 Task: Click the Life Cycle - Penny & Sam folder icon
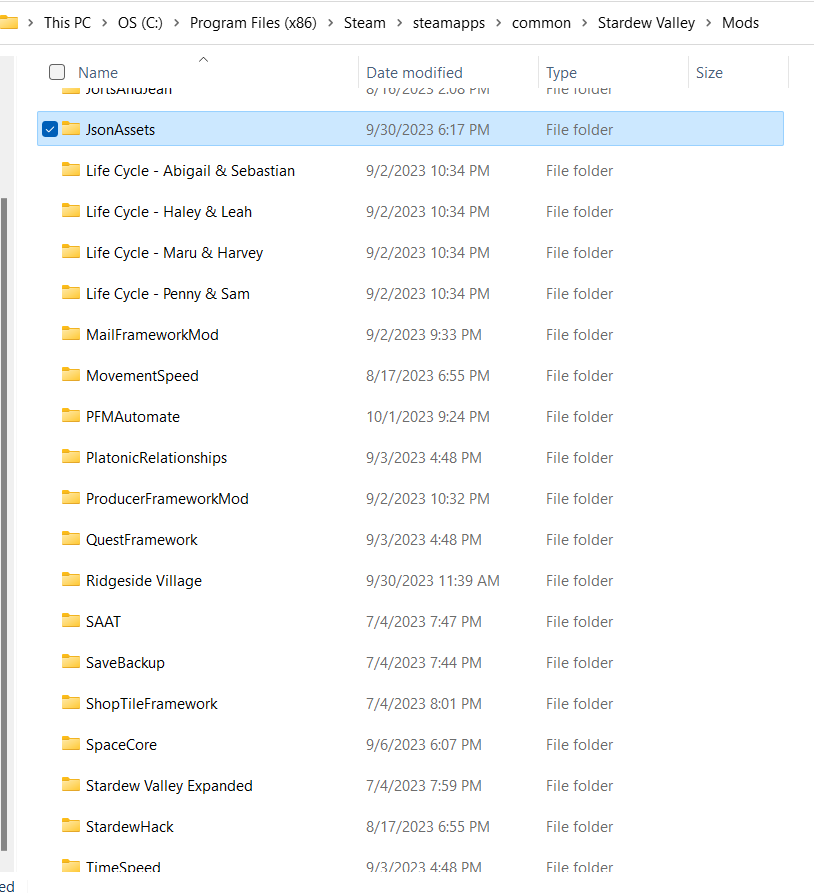(x=71, y=293)
